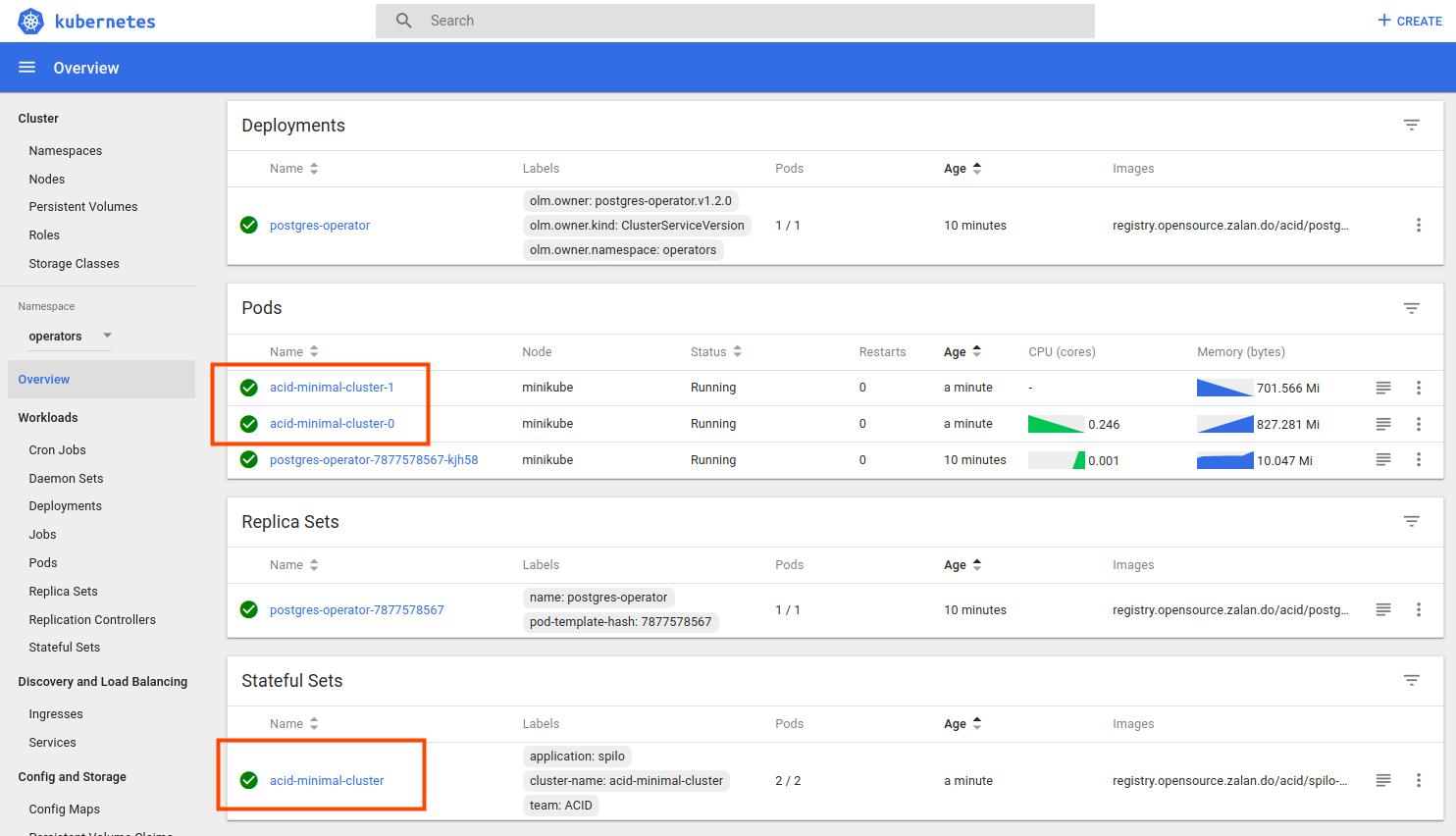Open Cron Jobs in sidebar
Image resolution: width=1456 pixels, height=836 pixels.
[57, 450]
